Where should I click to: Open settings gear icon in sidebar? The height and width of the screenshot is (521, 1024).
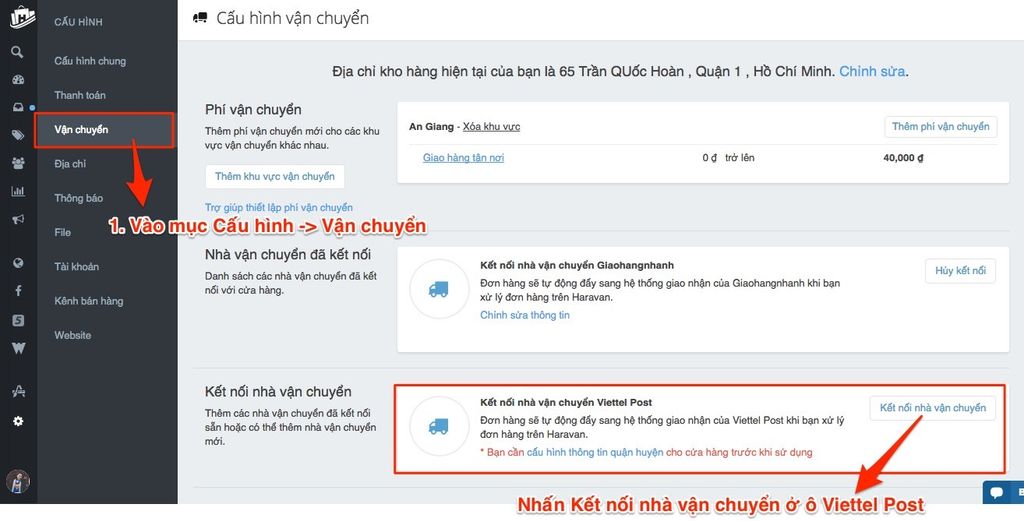[x=18, y=421]
